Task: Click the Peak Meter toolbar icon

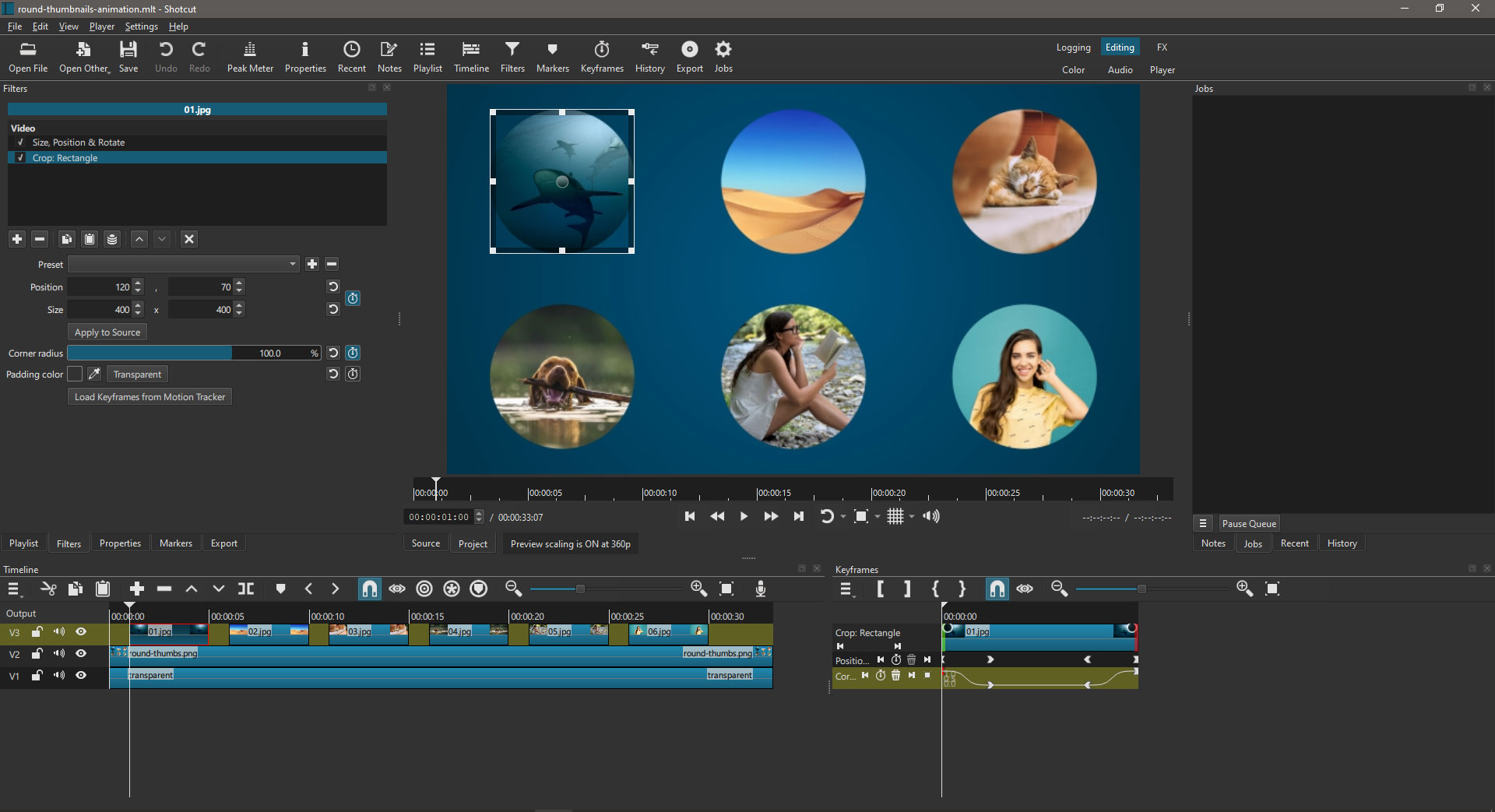Action: point(250,57)
